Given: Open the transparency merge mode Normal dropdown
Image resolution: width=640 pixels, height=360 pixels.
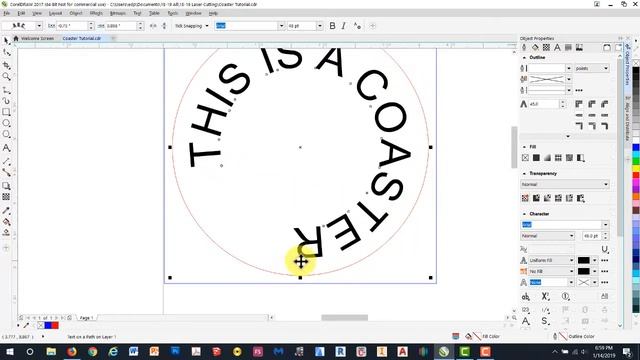Looking at the screenshot, I should (565, 184).
